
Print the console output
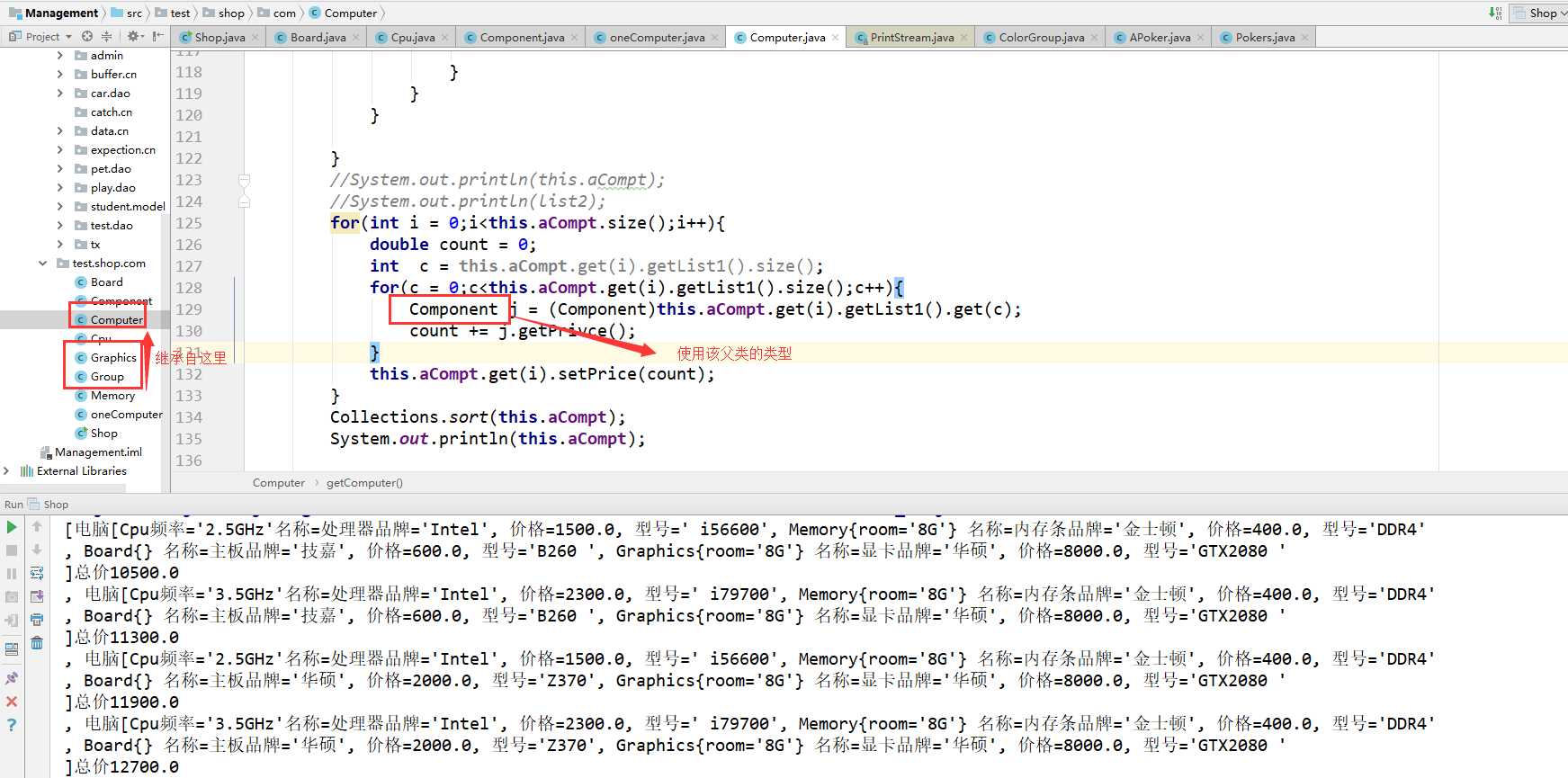click(37, 620)
